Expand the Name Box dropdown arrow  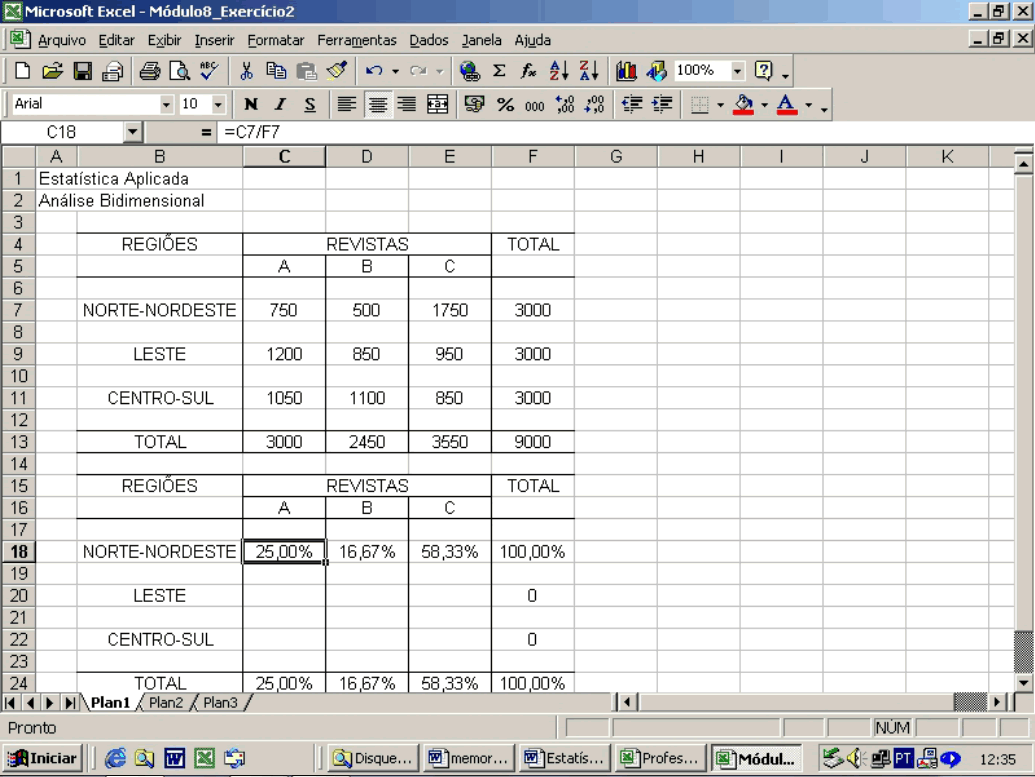[132, 132]
